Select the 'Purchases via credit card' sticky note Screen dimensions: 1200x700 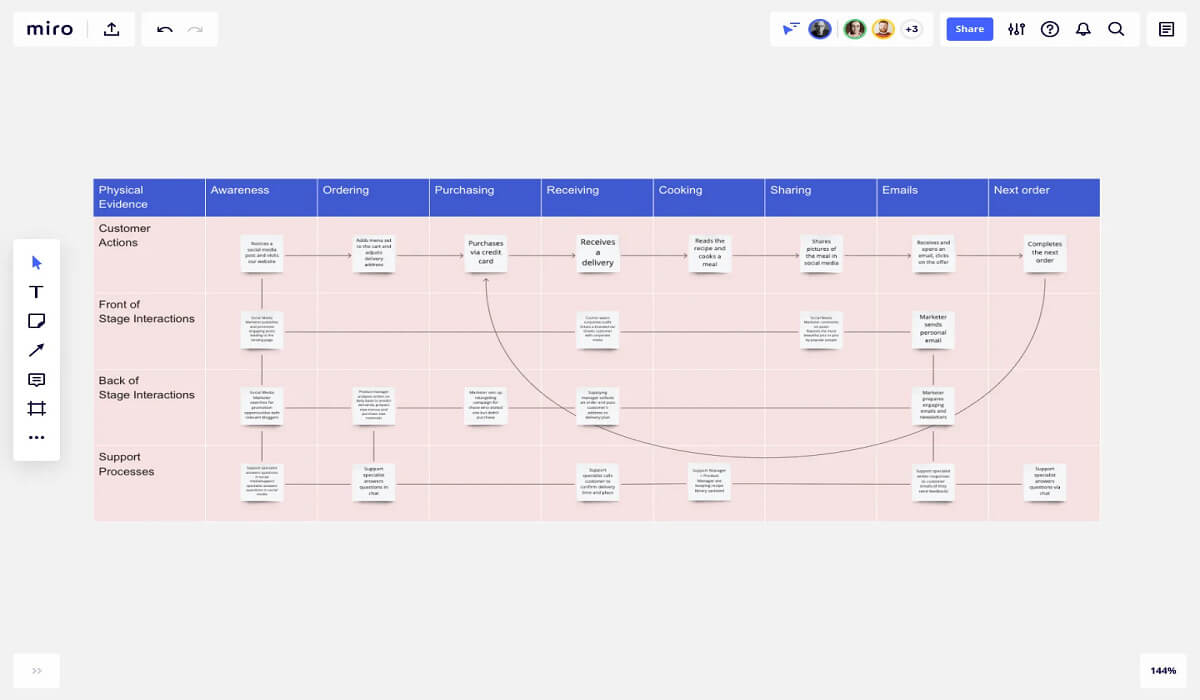485,253
